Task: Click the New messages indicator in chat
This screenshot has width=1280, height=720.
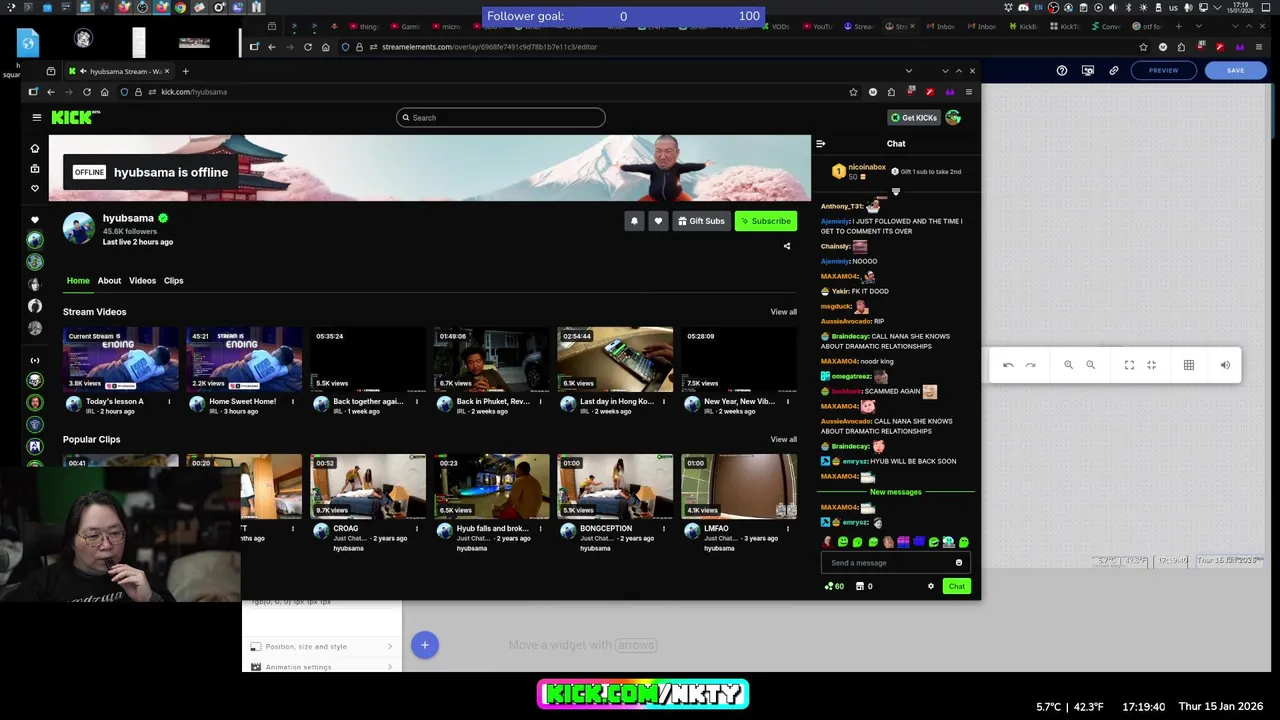Action: click(895, 492)
